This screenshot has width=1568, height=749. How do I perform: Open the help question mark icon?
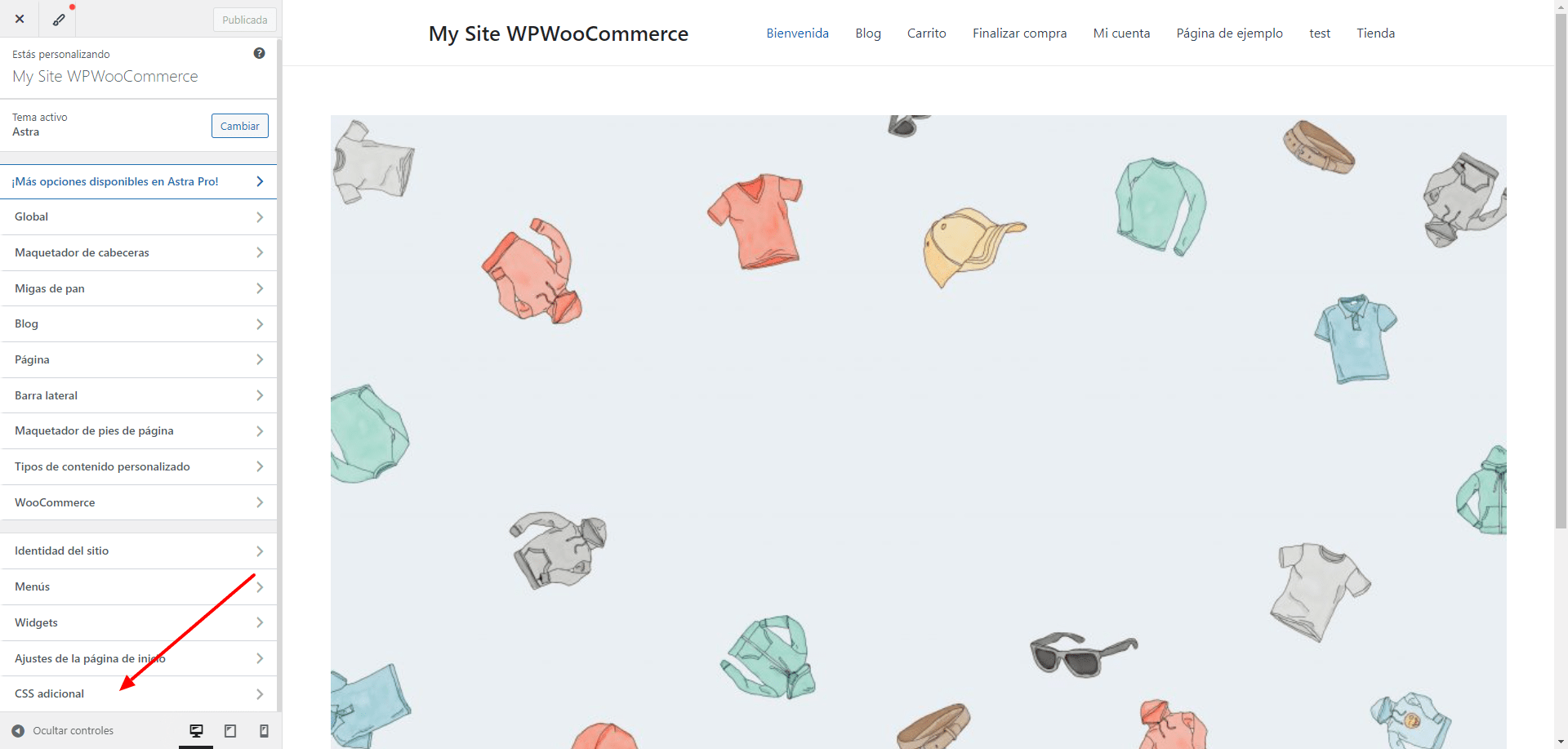259,53
